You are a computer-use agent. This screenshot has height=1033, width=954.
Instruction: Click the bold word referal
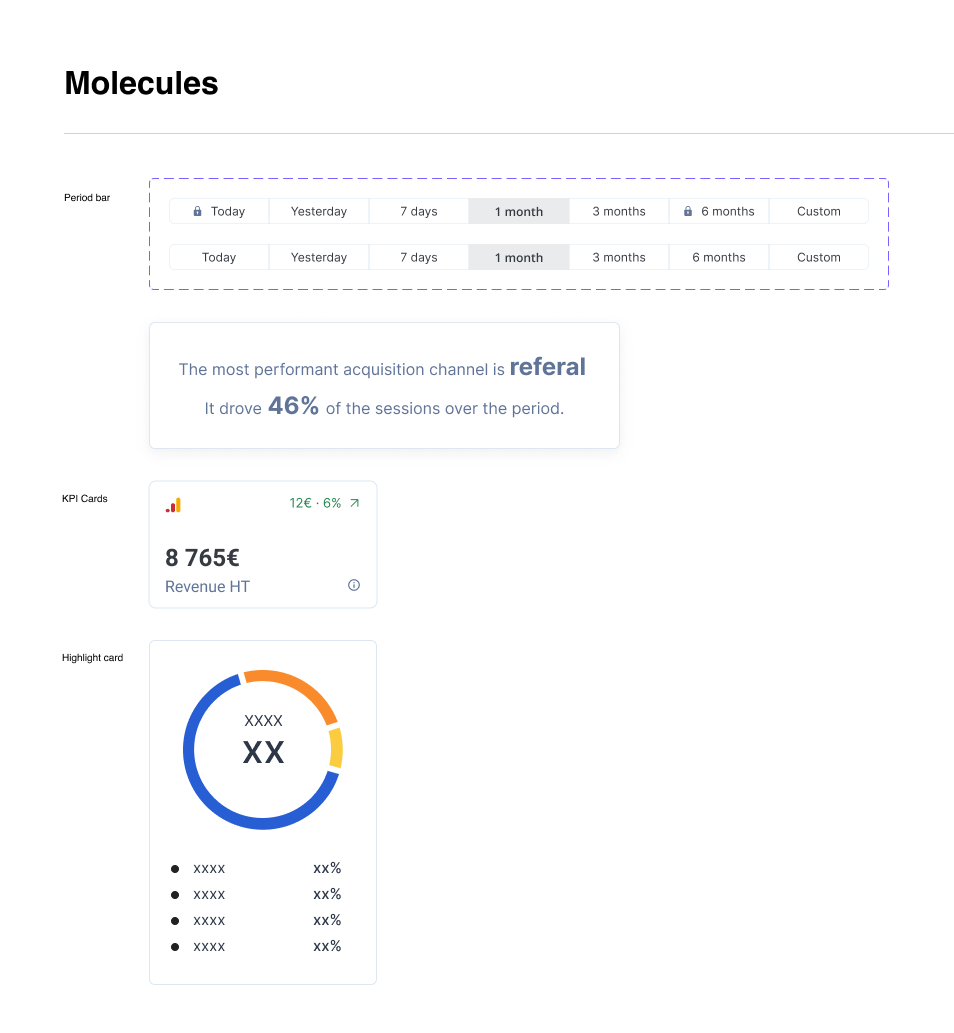tap(548, 367)
